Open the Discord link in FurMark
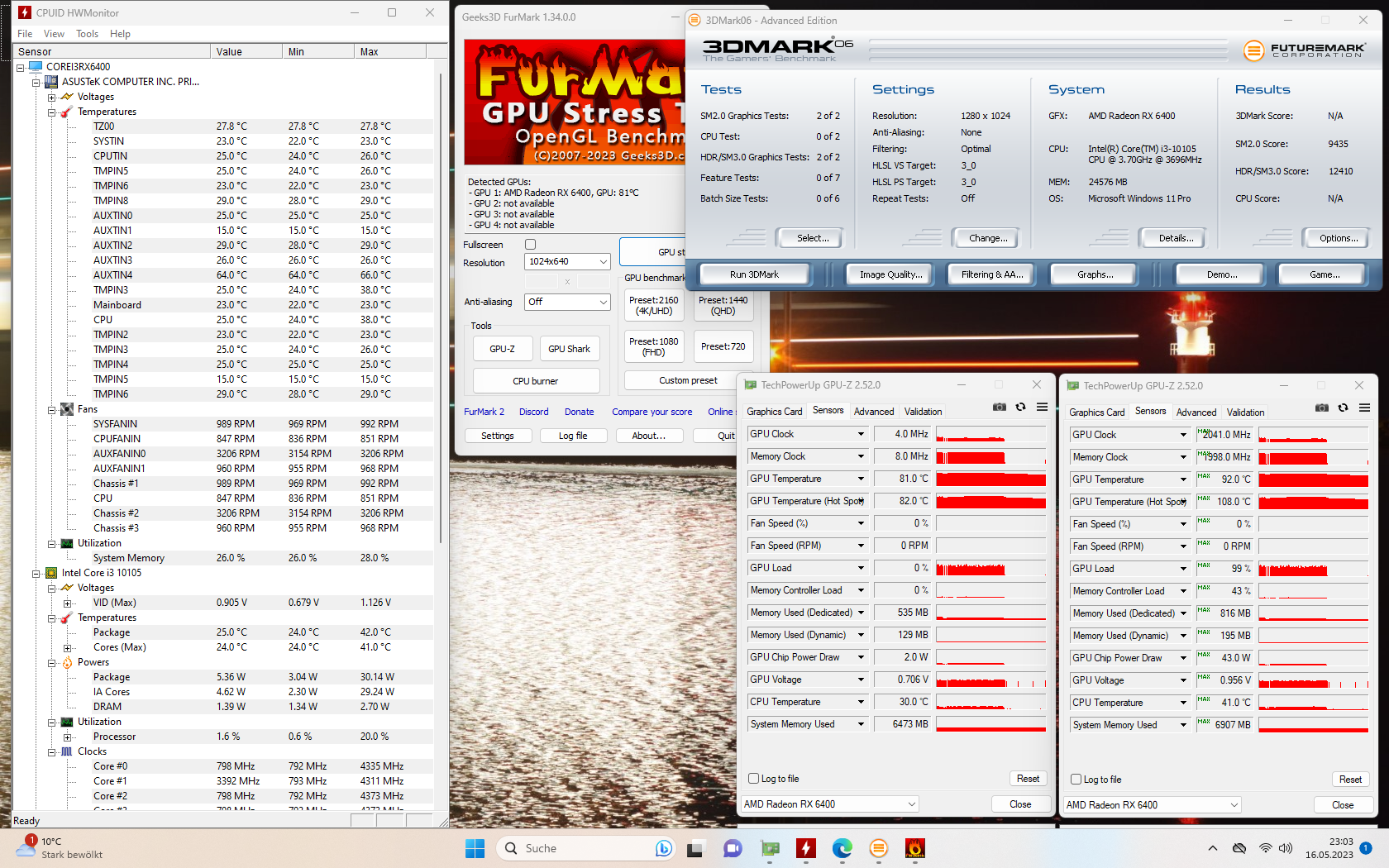The image size is (1389, 868). (533, 412)
